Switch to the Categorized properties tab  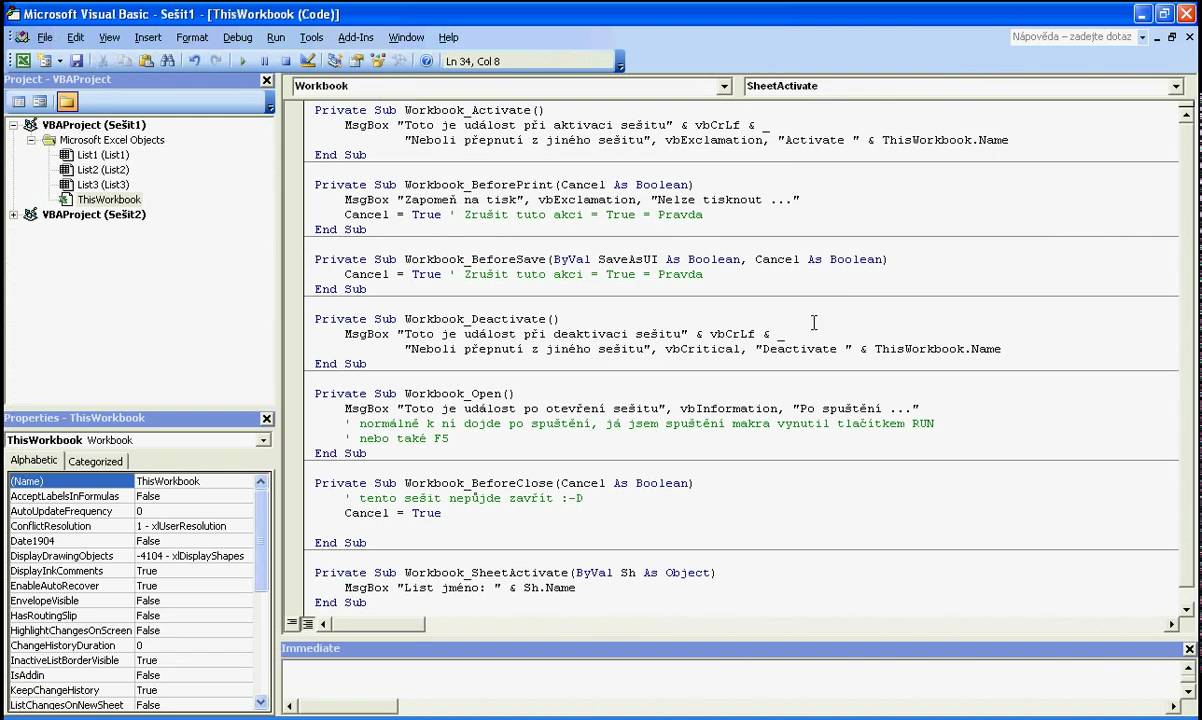click(95, 461)
